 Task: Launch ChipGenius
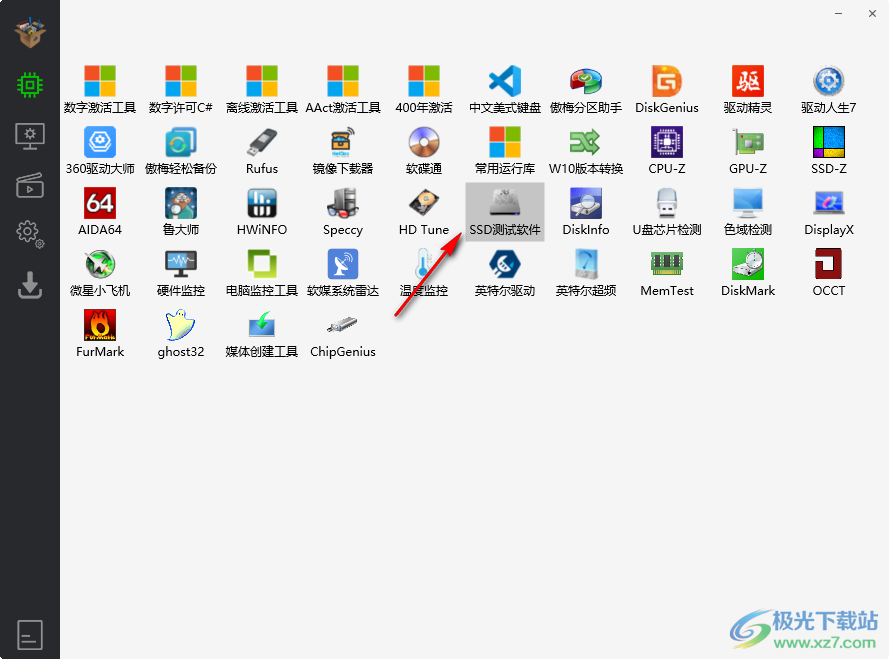pyautogui.click(x=343, y=334)
